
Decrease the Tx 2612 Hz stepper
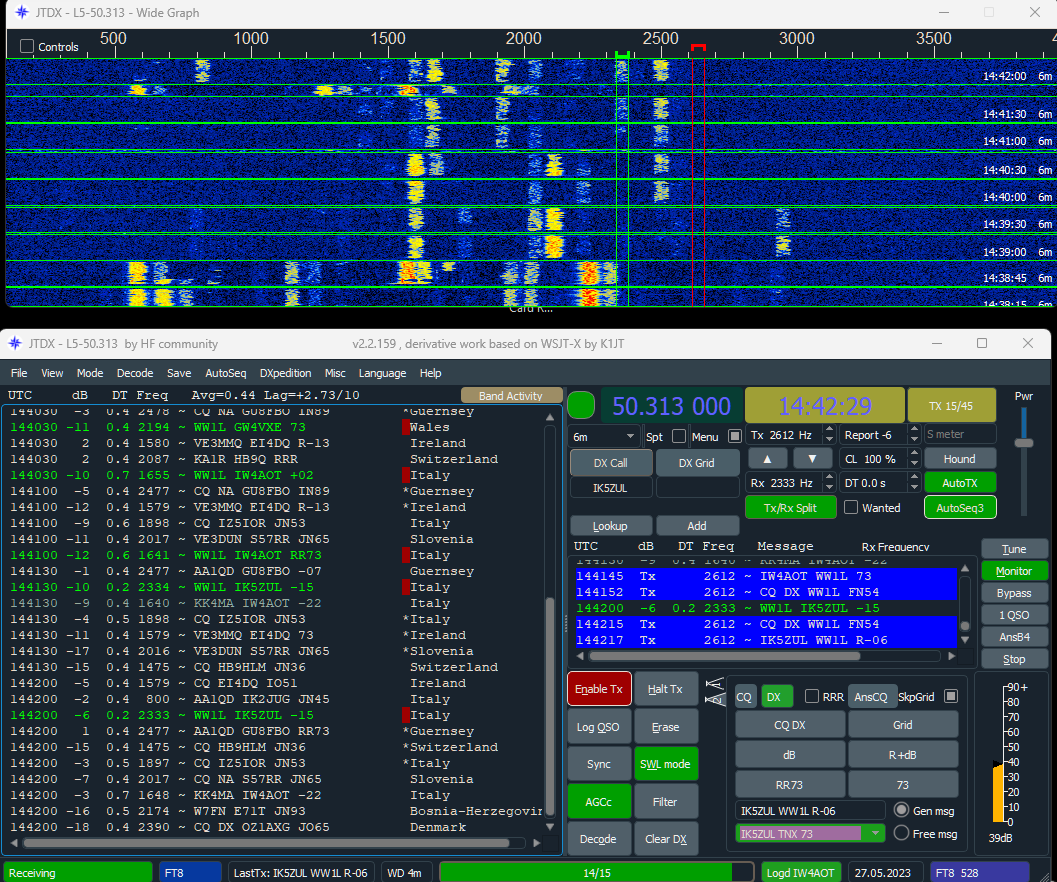(829, 440)
